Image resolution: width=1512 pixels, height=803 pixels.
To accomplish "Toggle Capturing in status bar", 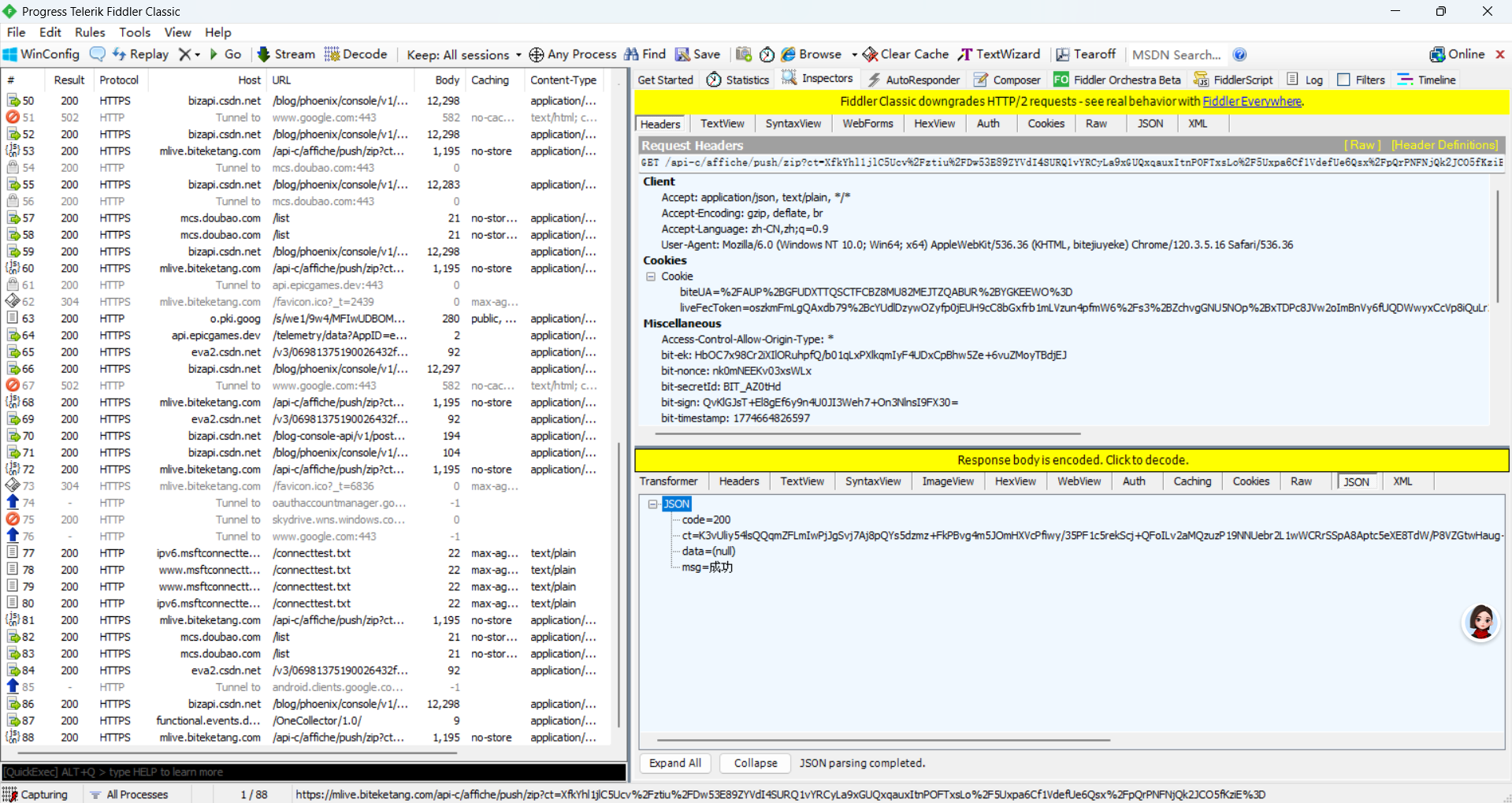I will point(36,794).
